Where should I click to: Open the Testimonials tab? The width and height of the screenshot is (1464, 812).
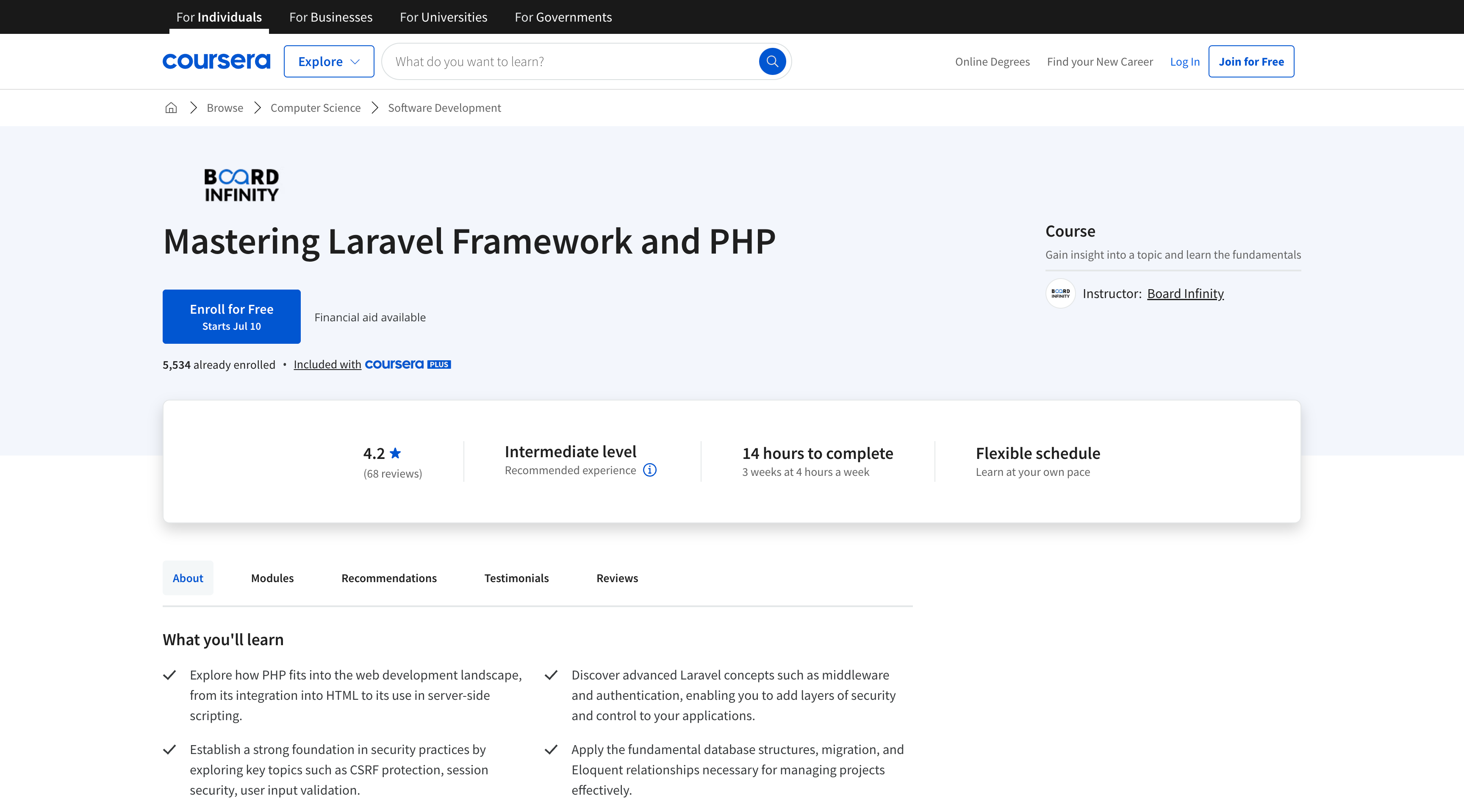516,578
